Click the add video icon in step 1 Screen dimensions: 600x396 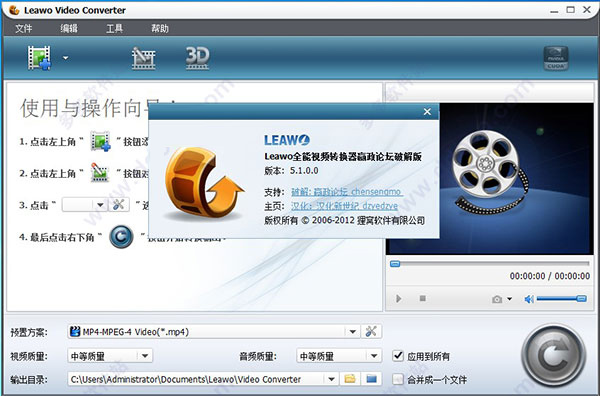tap(100, 141)
